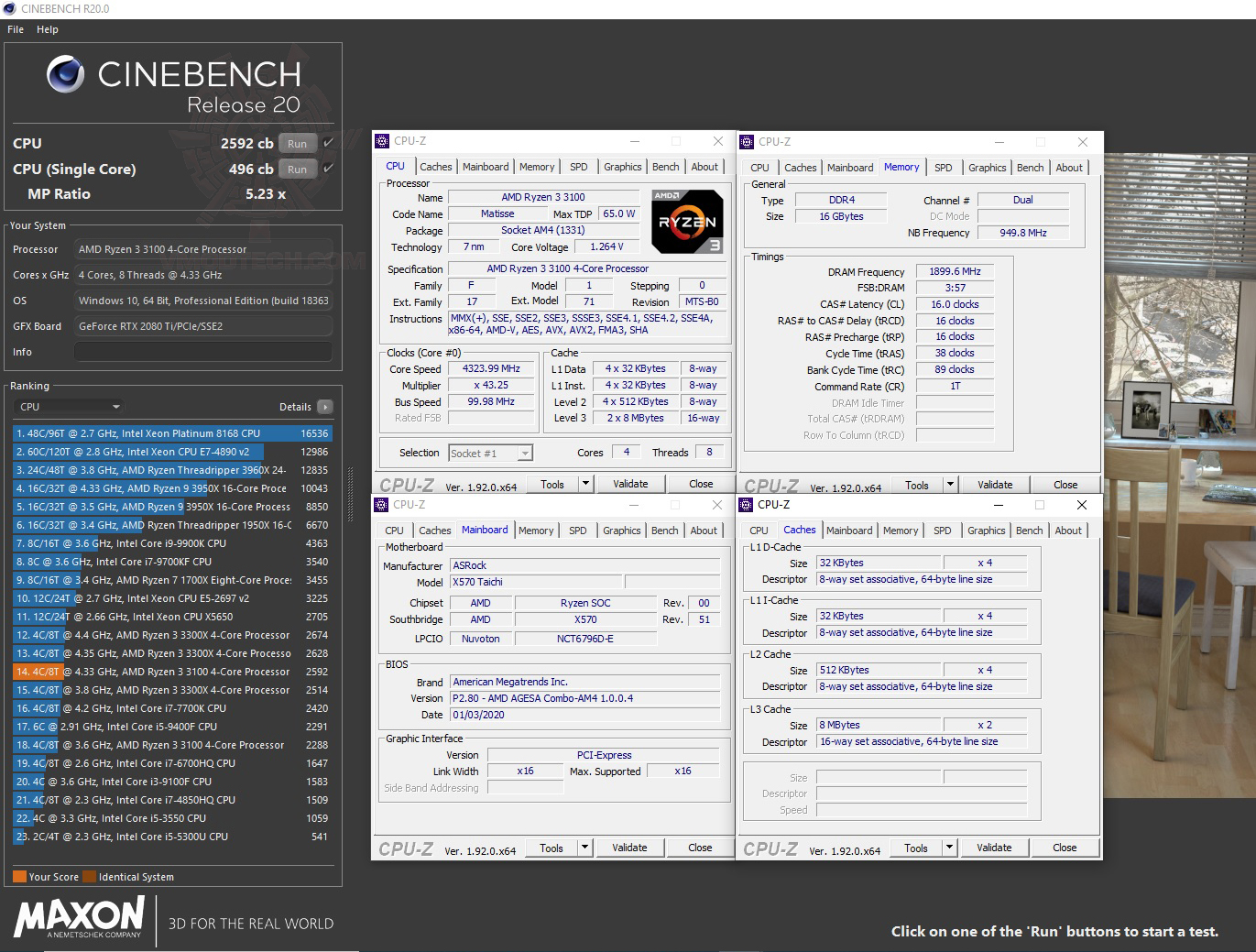Open the Help menu in Cinebench
The width and height of the screenshot is (1256, 952).
click(48, 29)
